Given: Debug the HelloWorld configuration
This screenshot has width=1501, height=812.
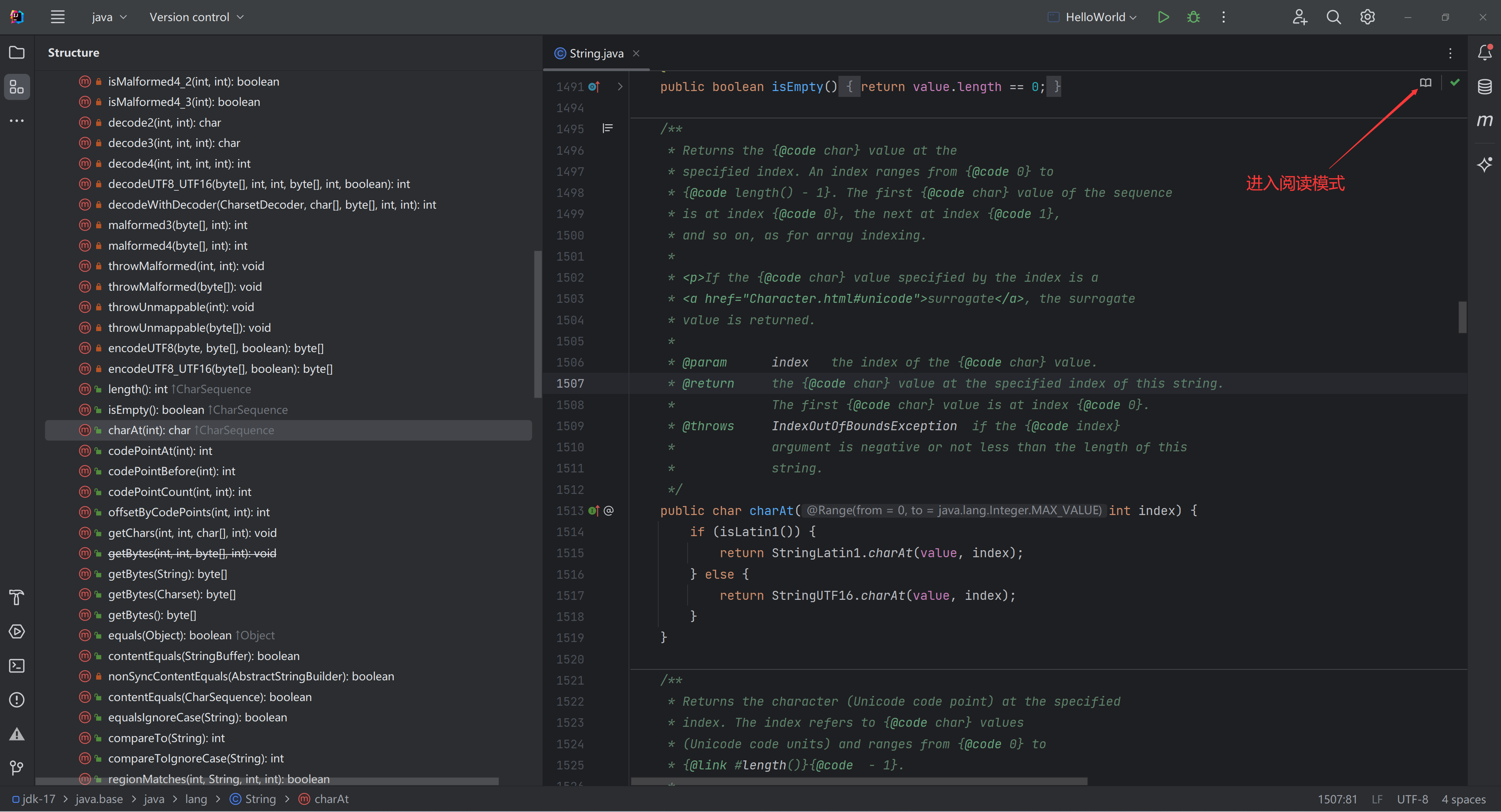Looking at the screenshot, I should click(x=1193, y=17).
